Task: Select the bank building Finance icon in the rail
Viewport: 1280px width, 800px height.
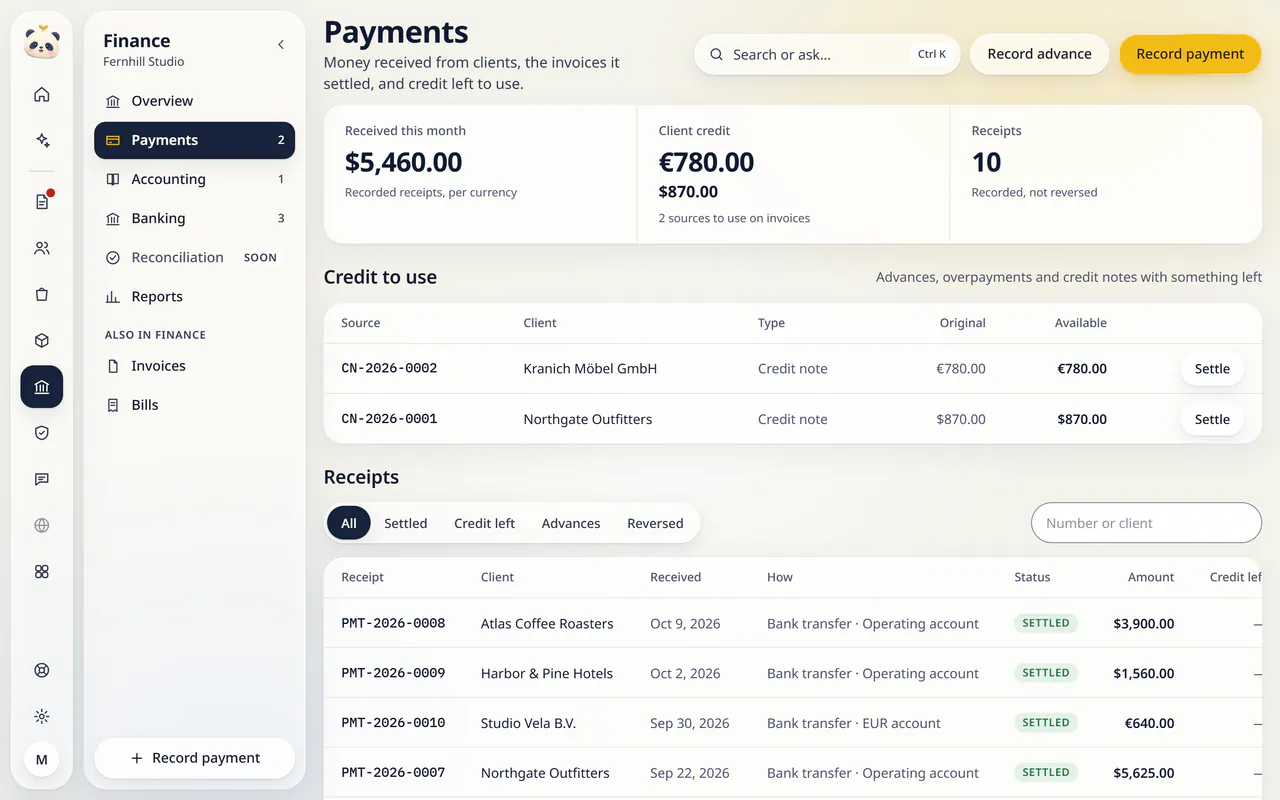Action: [x=42, y=387]
